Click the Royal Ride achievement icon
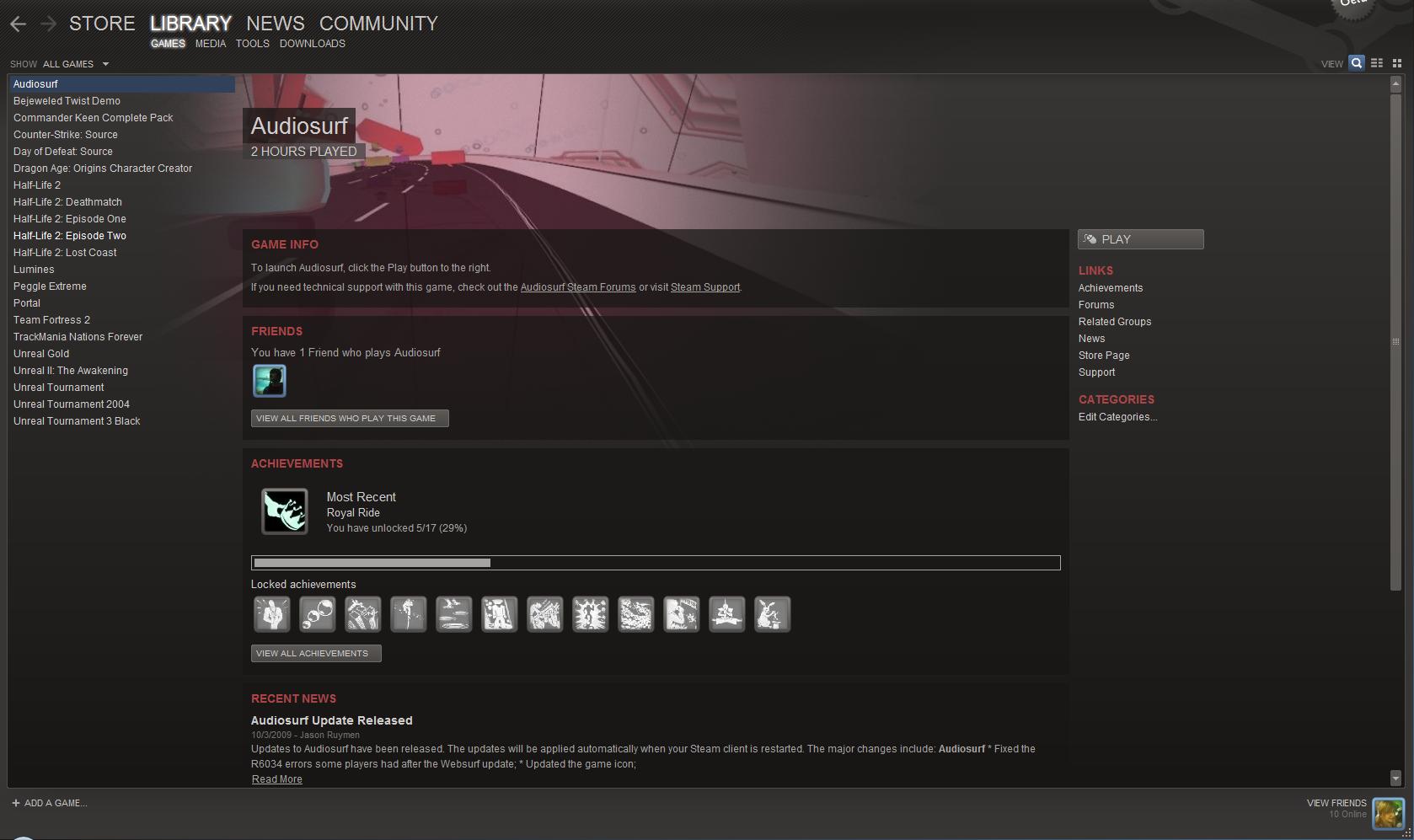The width and height of the screenshot is (1414, 840). click(285, 511)
